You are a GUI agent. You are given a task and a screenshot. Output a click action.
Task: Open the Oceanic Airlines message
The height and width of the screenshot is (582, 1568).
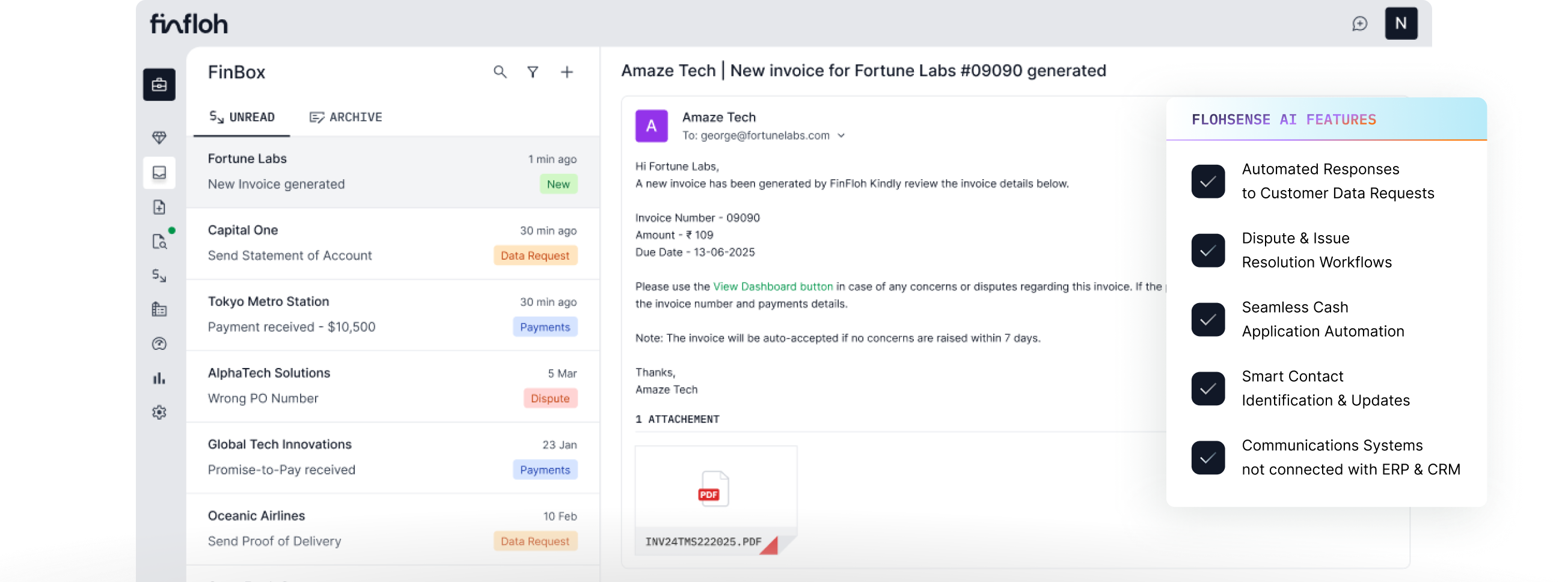(x=393, y=528)
